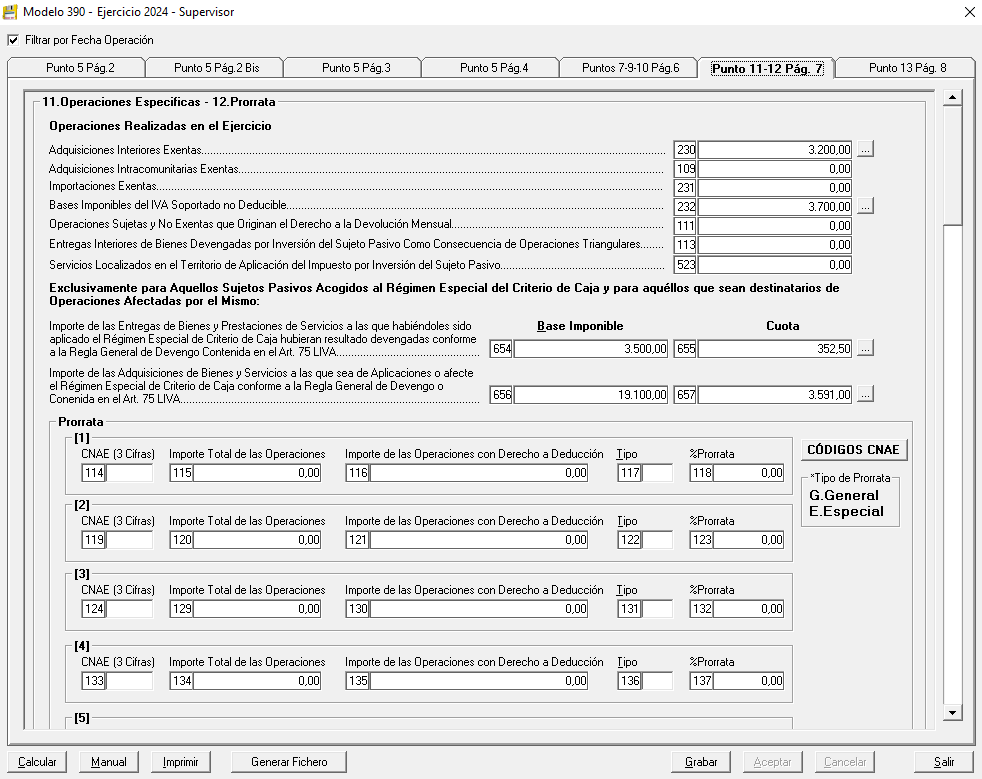
Task: Focus Derecho a Deducción field 116
Action: click(x=478, y=473)
